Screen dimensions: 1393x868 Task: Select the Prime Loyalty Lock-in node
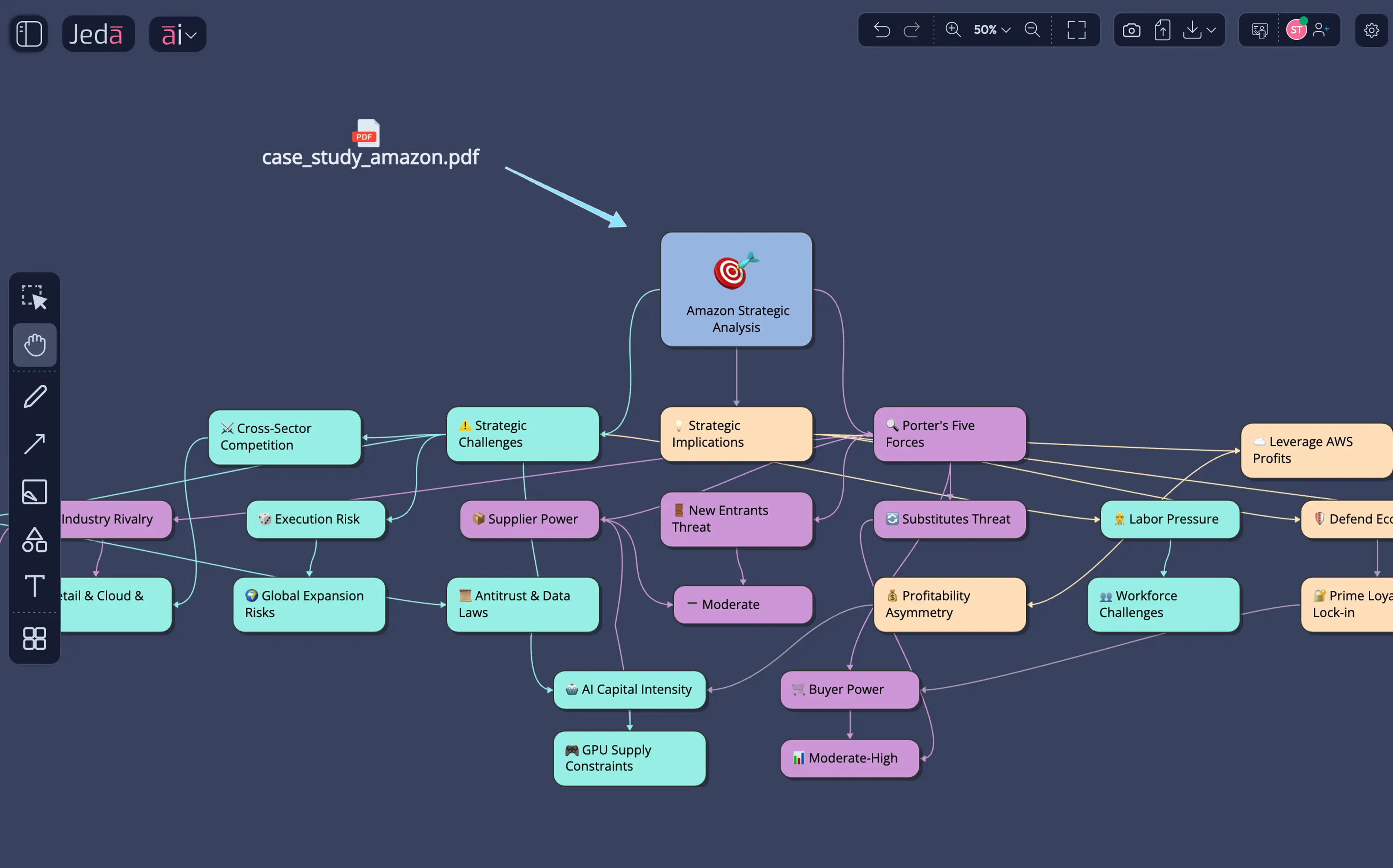(1347, 605)
